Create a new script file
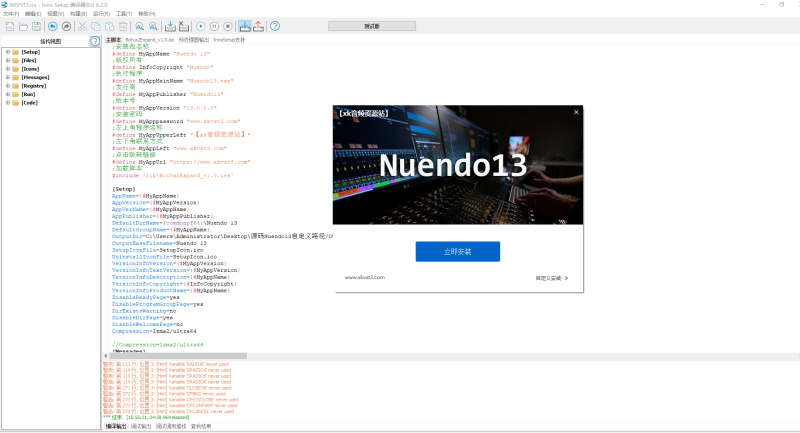This screenshot has height=433, width=800. point(10,27)
